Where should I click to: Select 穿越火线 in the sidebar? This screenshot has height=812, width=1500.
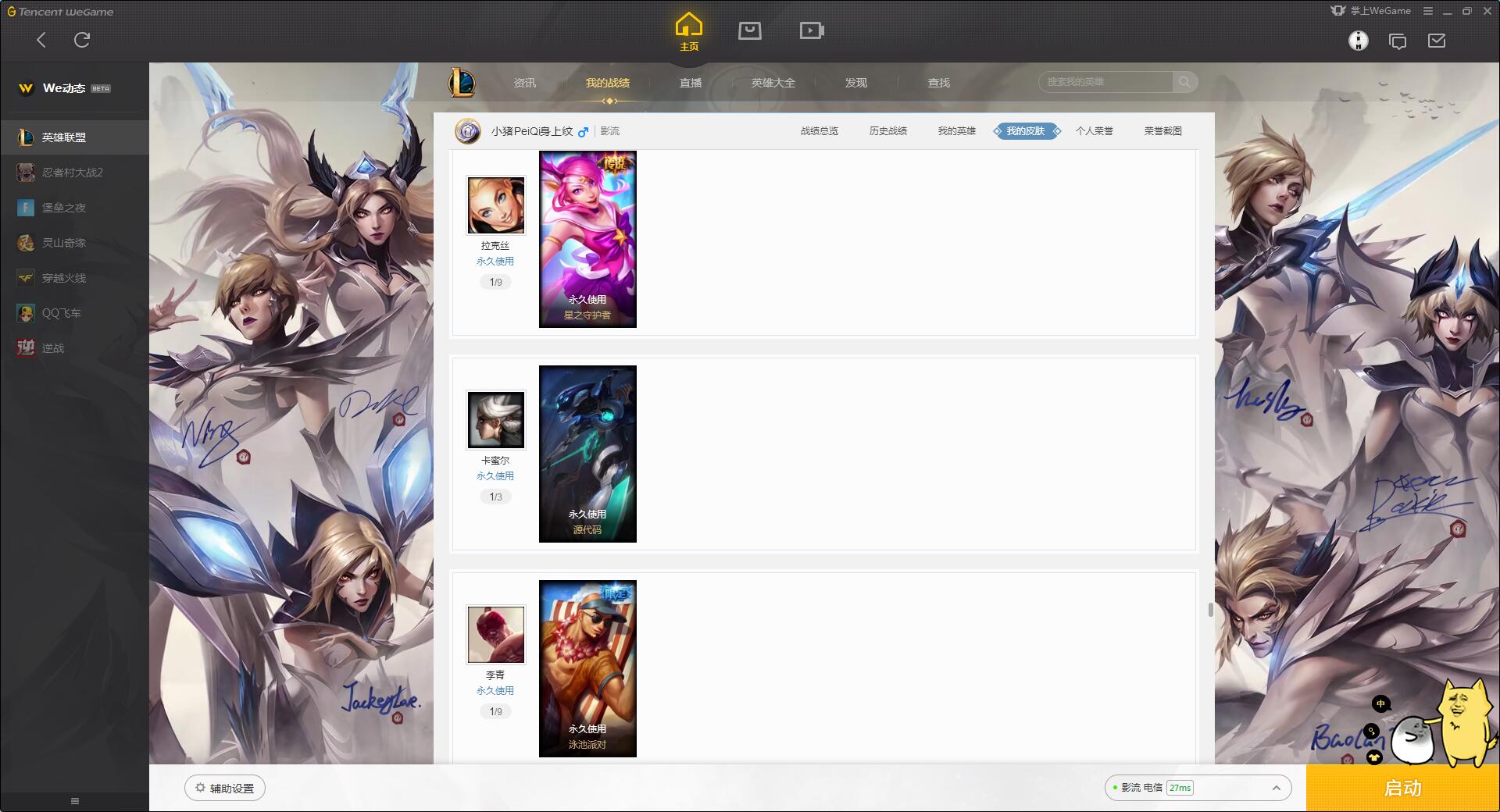coord(74,278)
